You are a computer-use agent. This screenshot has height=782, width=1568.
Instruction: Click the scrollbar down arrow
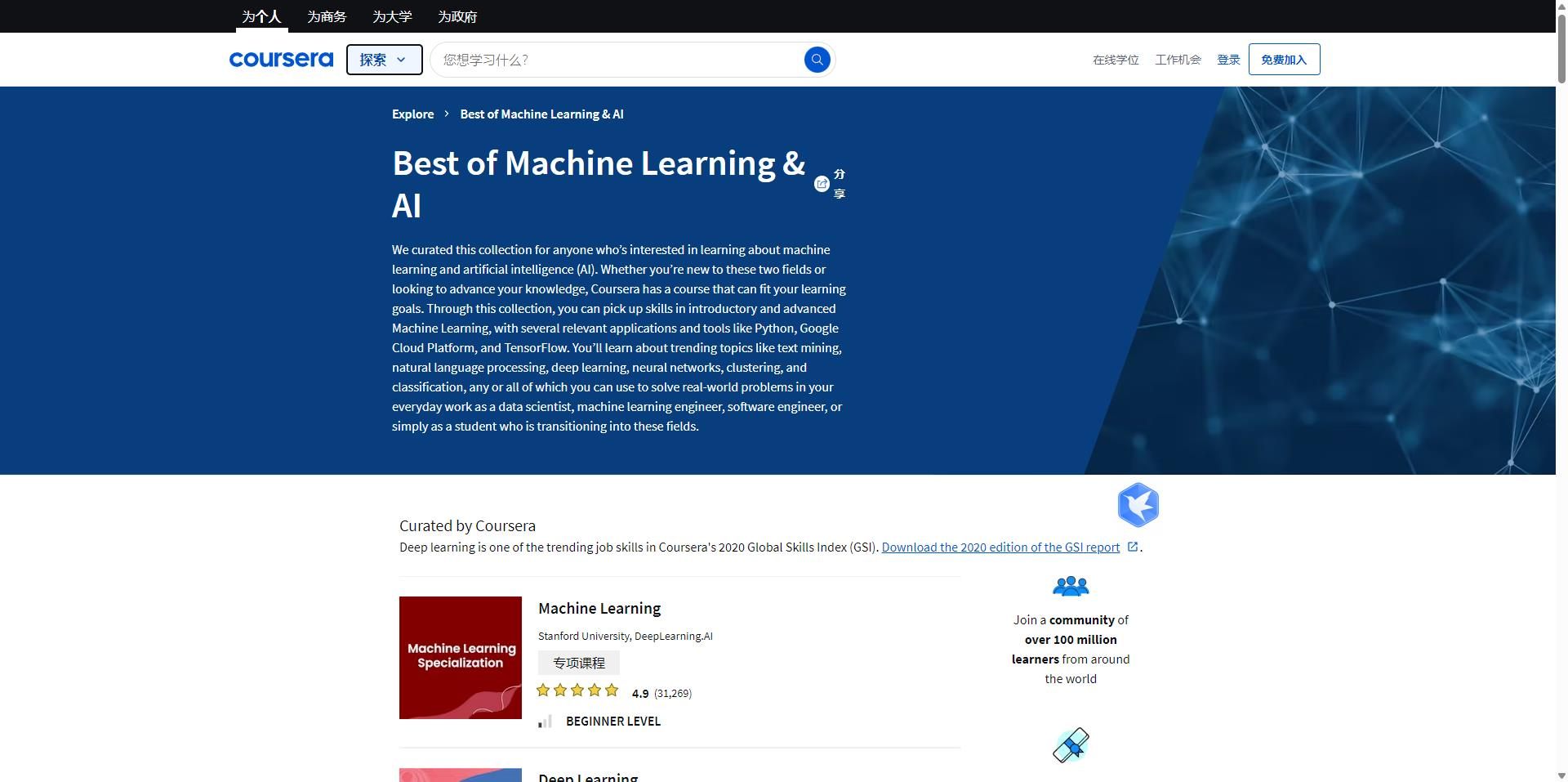point(1561,775)
